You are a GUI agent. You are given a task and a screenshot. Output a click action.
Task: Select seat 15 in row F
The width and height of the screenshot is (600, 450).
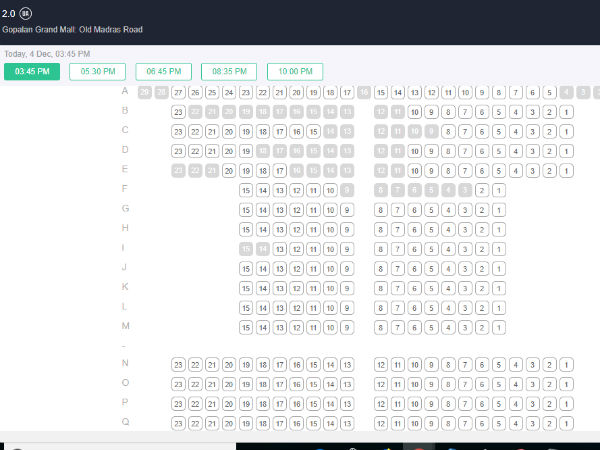point(246,190)
